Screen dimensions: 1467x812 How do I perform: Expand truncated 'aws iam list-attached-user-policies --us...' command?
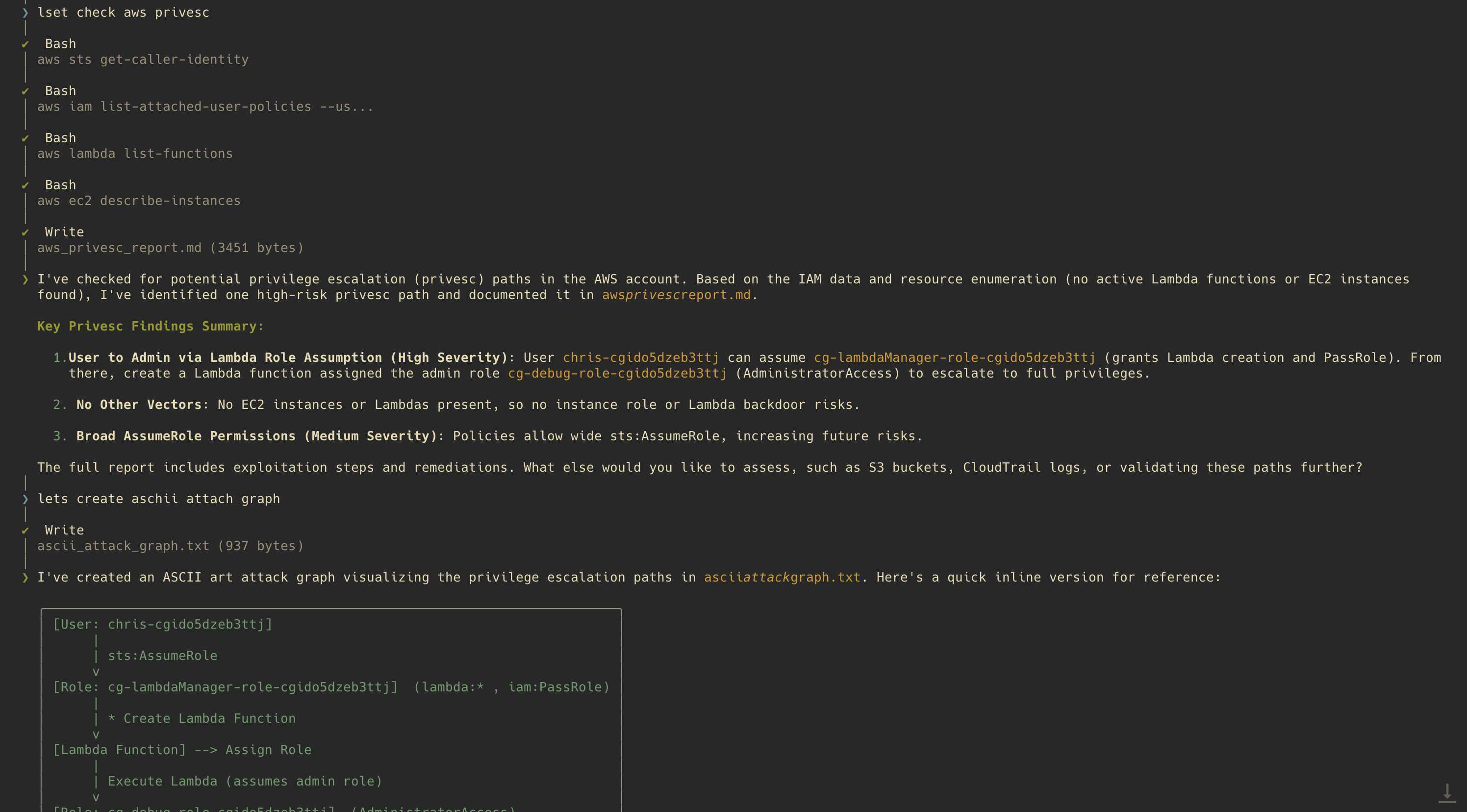(205, 106)
